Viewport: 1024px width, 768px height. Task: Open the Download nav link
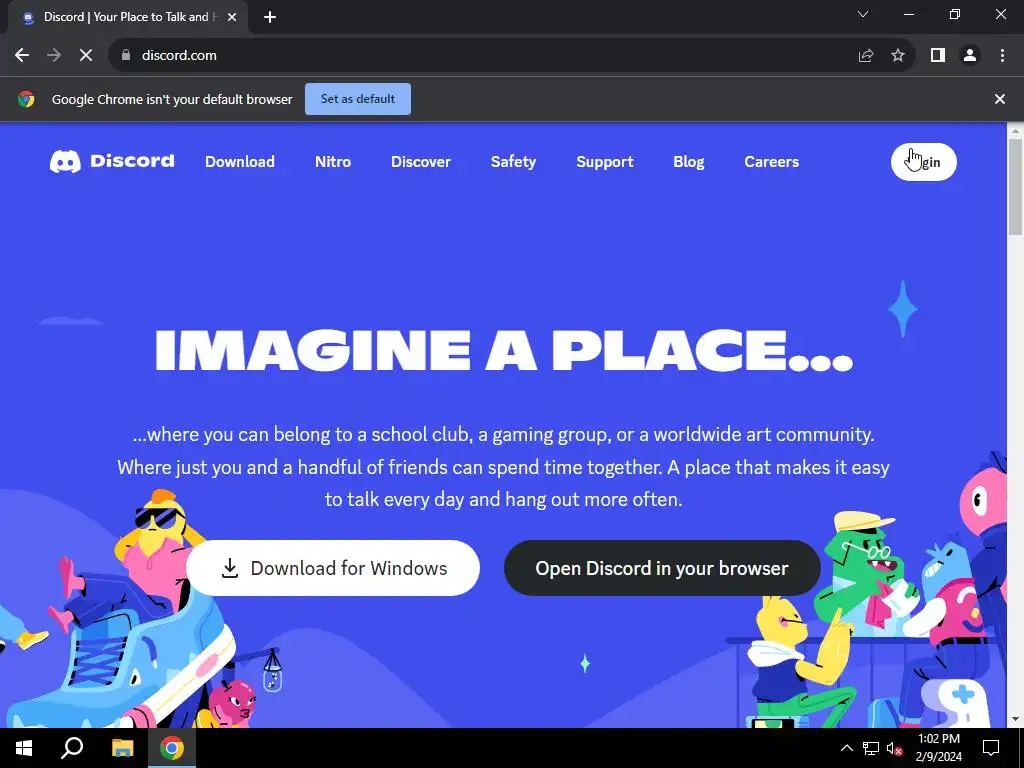click(x=240, y=162)
